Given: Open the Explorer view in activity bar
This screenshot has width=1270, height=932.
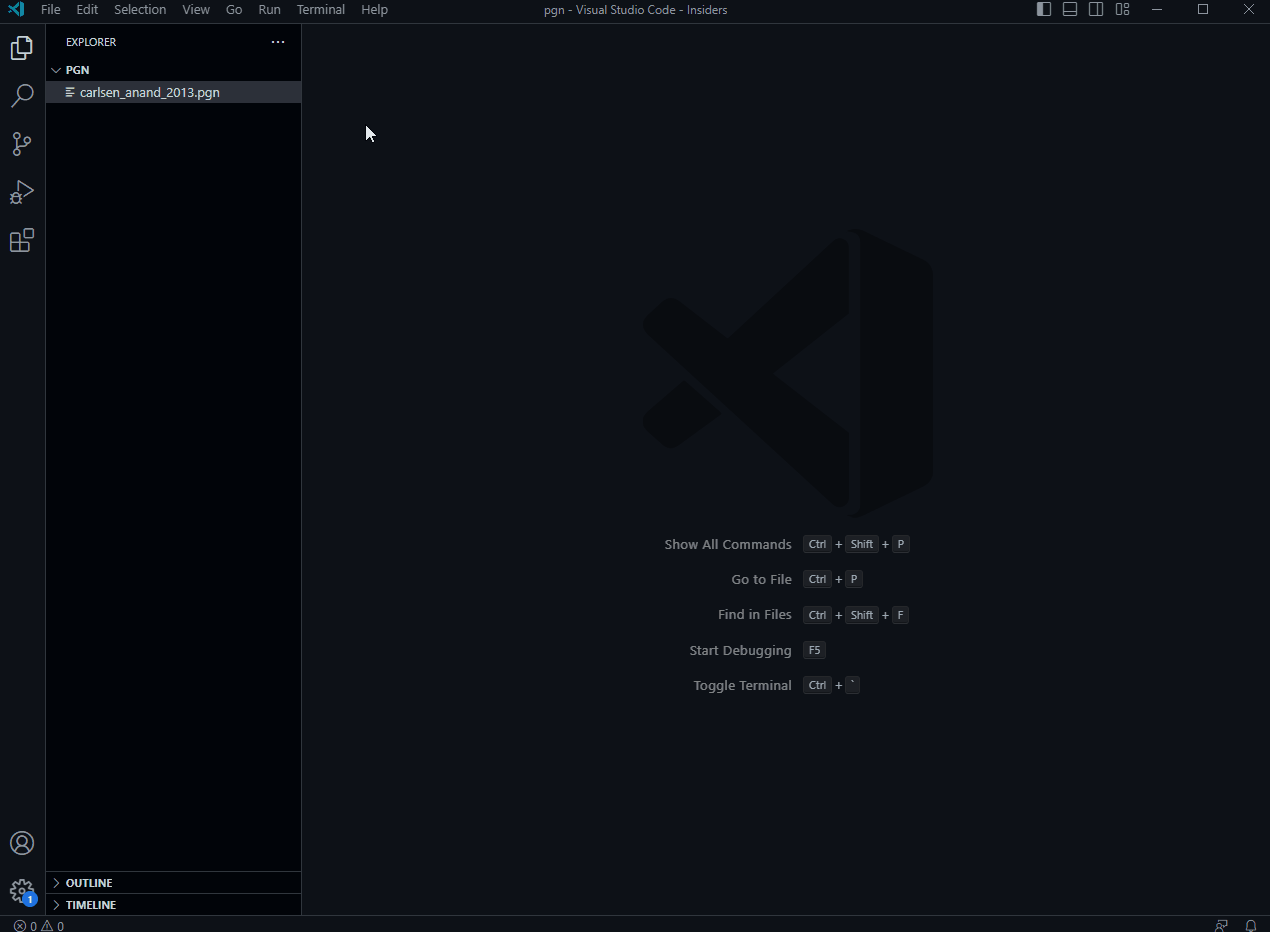Looking at the screenshot, I should [22, 48].
